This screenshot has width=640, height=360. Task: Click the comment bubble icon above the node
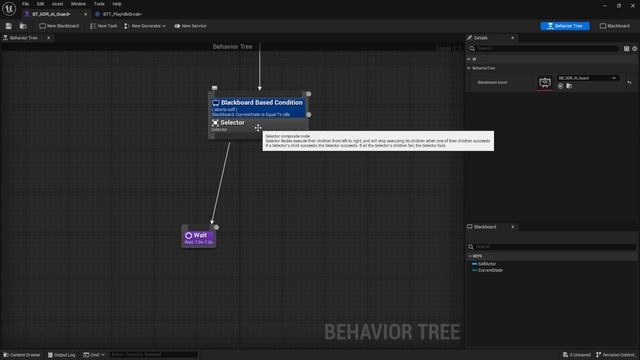pyautogui.click(x=214, y=88)
